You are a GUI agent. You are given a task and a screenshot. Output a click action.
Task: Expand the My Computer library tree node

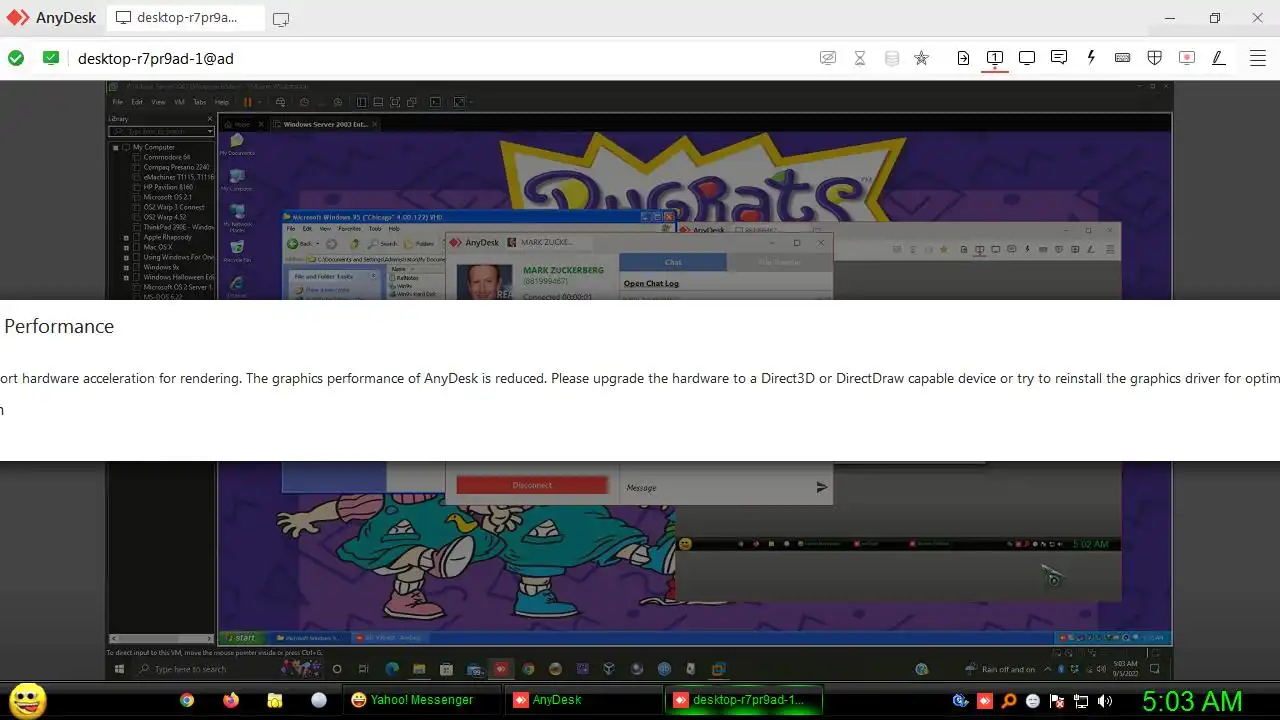click(116, 147)
